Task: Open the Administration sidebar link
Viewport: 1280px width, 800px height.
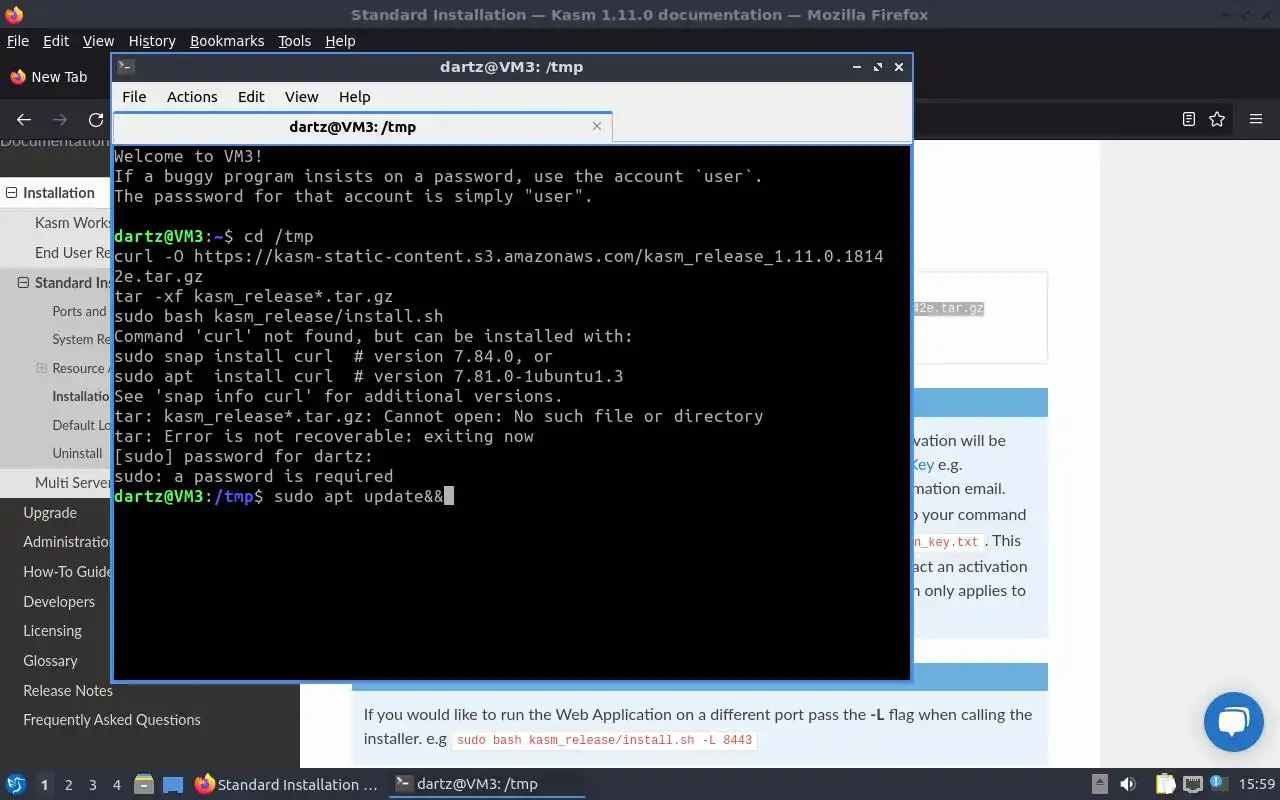Action: 67,542
